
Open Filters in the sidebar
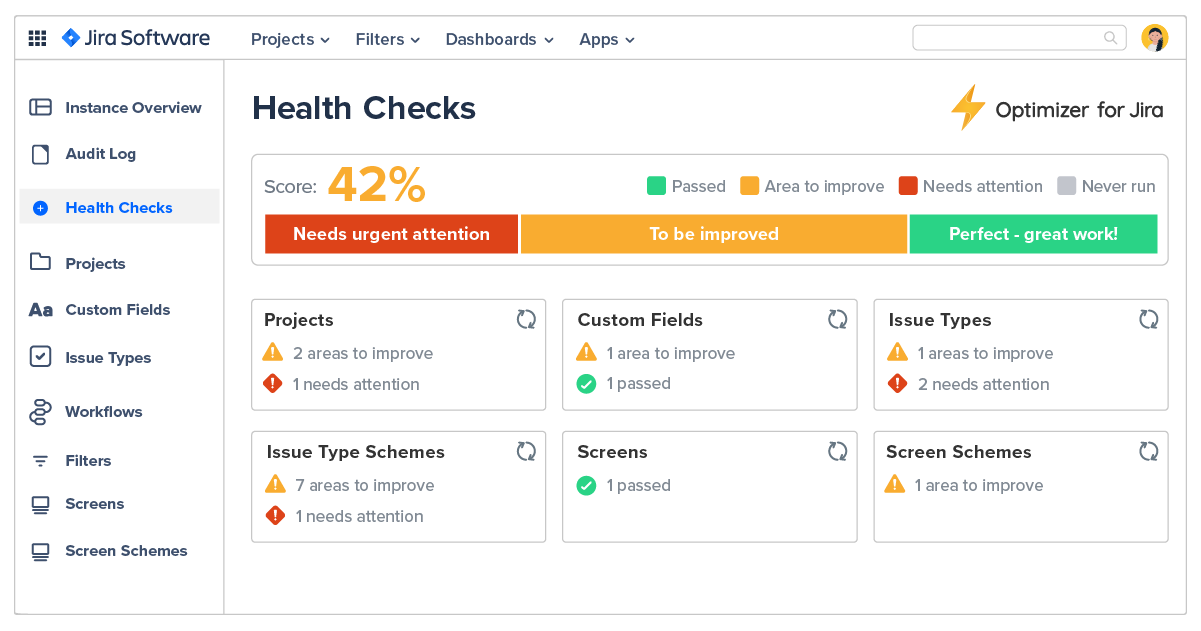point(88,461)
